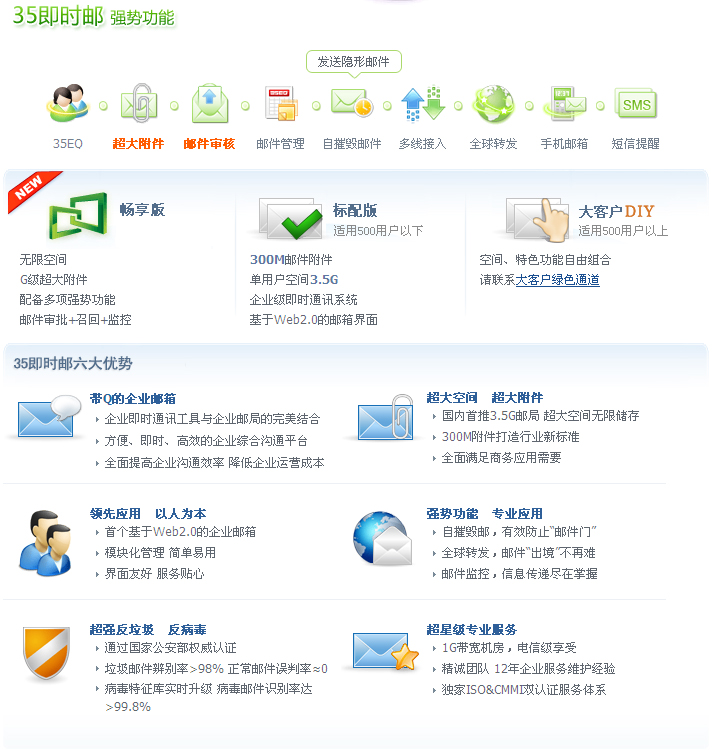Click the 畅享版 green logo
This screenshot has height=750, width=715.
pos(78,216)
